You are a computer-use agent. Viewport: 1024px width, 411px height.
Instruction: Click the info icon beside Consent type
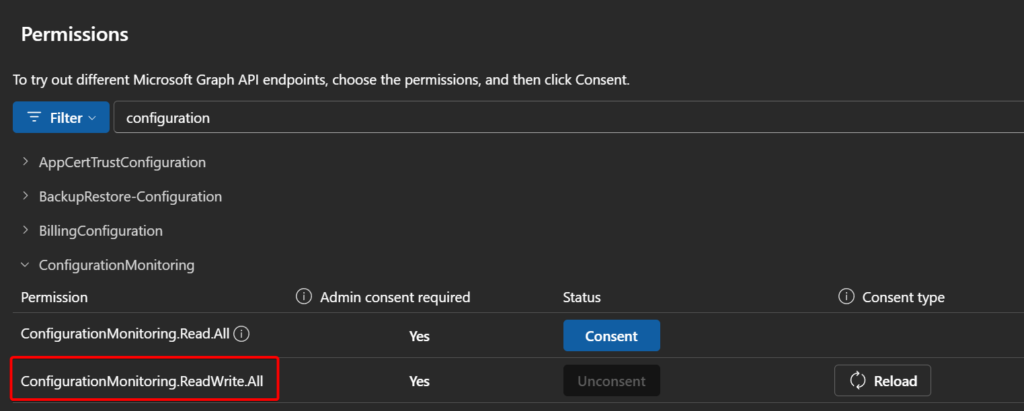(844, 298)
